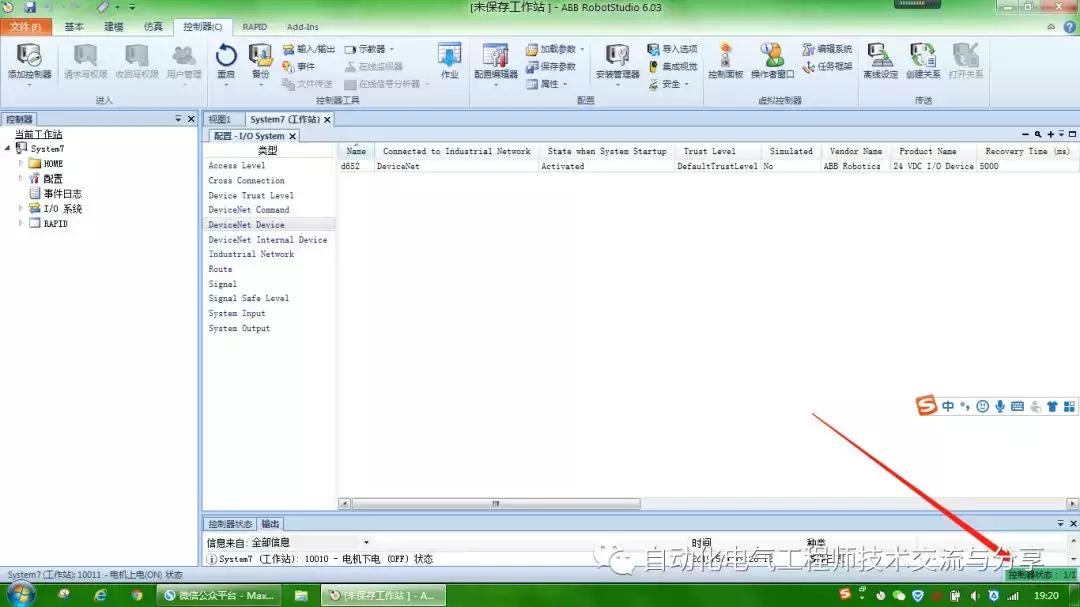The height and width of the screenshot is (607, 1080).
Task: Click the Save icon in title bar
Action: 30,7
